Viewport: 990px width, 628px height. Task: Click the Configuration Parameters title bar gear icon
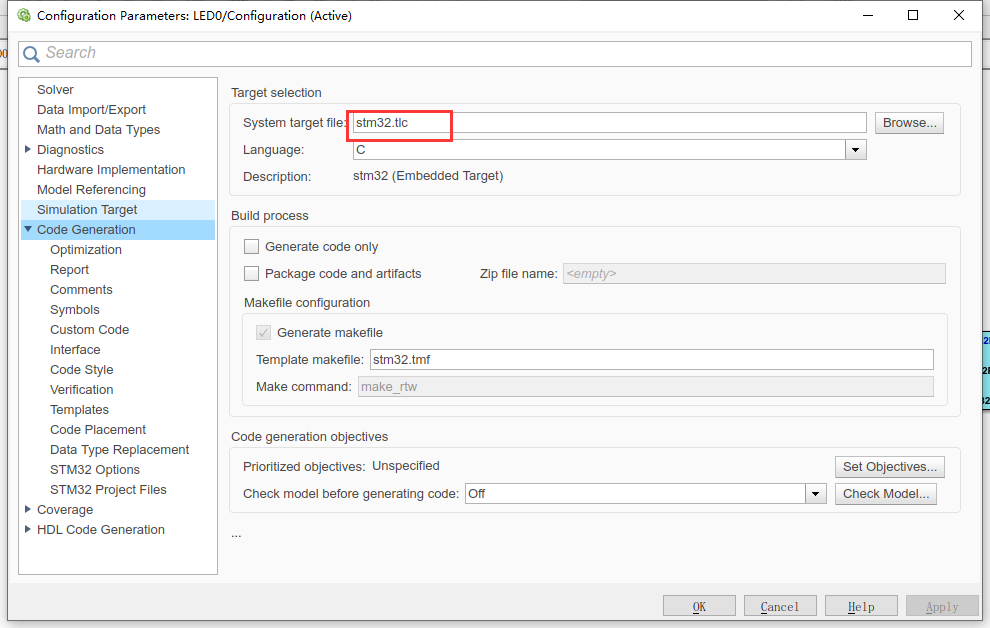[24, 15]
